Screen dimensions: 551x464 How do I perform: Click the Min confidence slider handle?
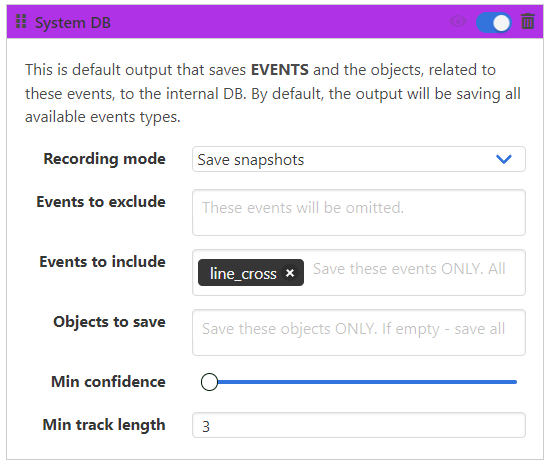(209, 382)
